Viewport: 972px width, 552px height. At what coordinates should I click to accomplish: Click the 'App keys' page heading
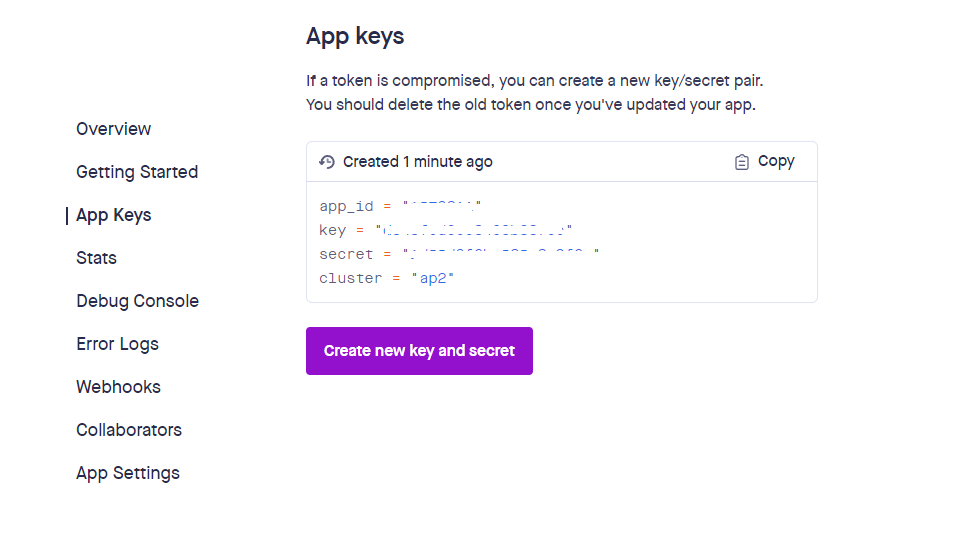[x=355, y=36]
